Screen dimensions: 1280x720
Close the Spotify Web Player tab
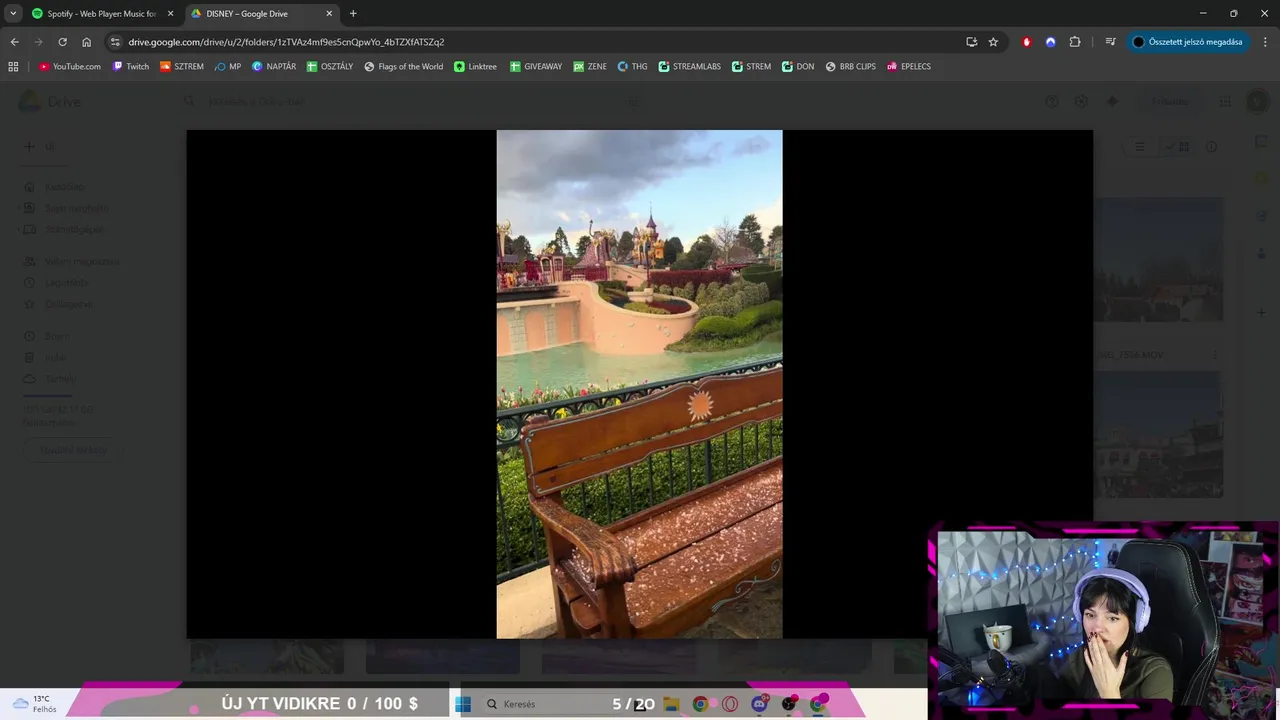[x=170, y=13]
